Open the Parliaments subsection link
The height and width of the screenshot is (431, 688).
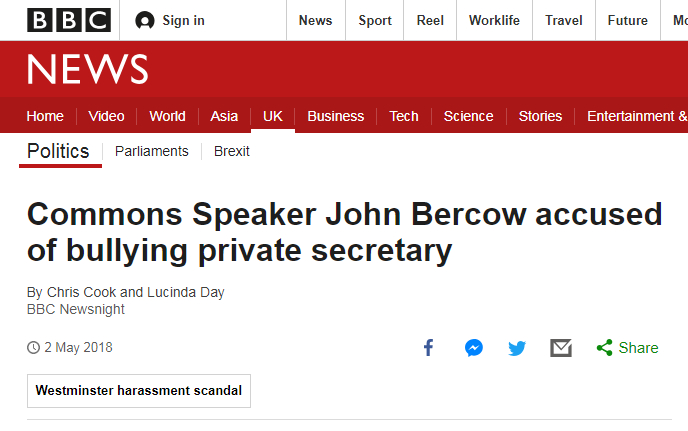[x=152, y=151]
